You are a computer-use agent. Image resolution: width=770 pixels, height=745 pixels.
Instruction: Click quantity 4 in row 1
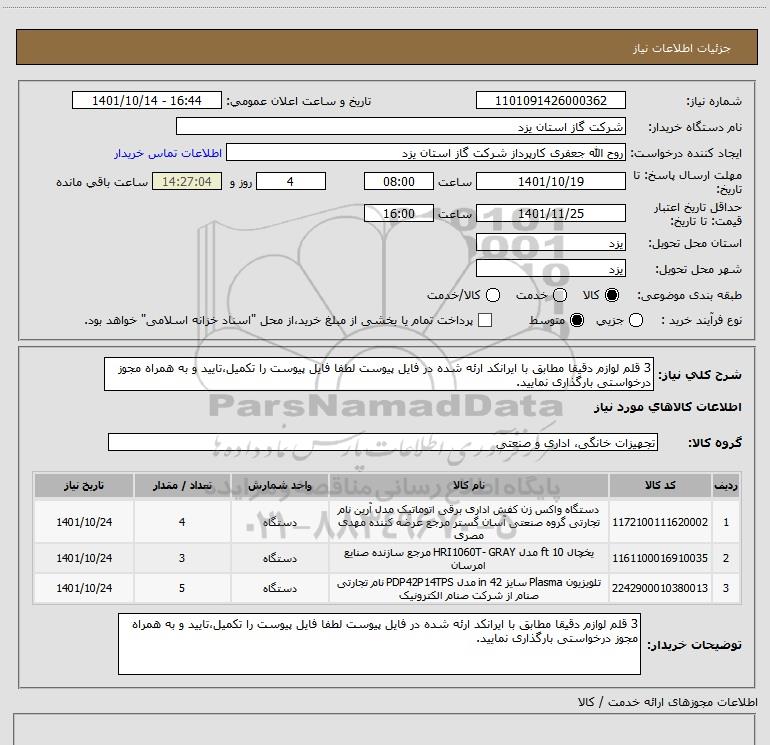[x=182, y=522]
